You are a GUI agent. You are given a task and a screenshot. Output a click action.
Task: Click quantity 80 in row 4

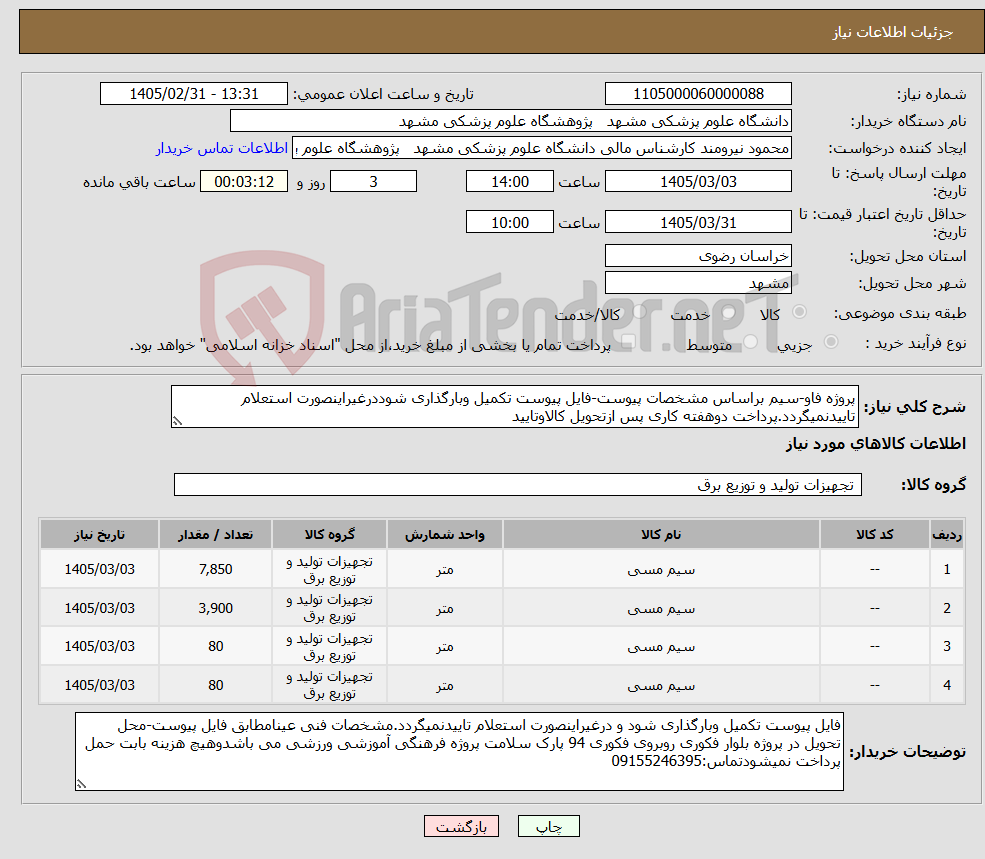(215, 685)
